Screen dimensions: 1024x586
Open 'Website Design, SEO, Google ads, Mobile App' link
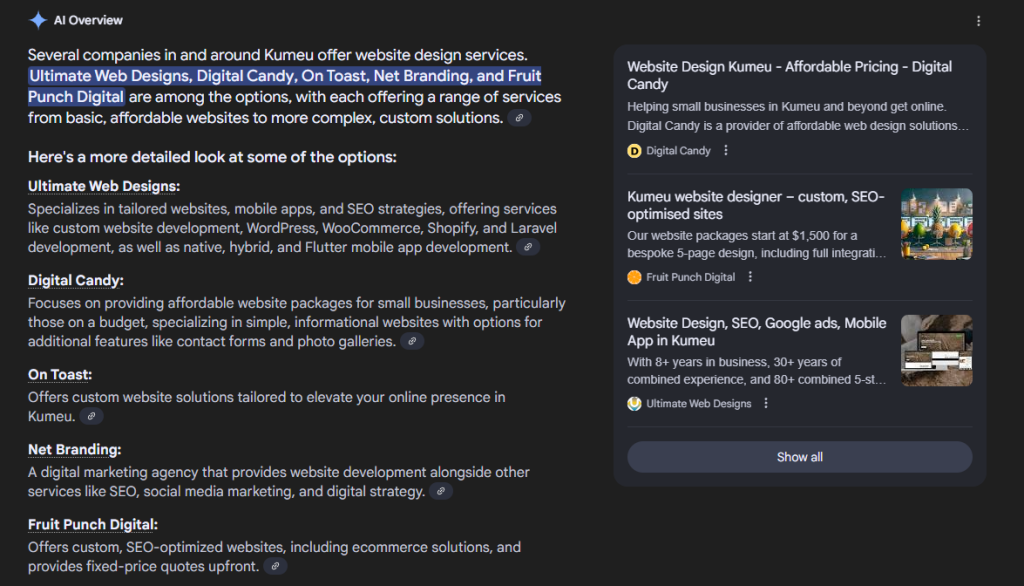pyautogui.click(x=756, y=331)
